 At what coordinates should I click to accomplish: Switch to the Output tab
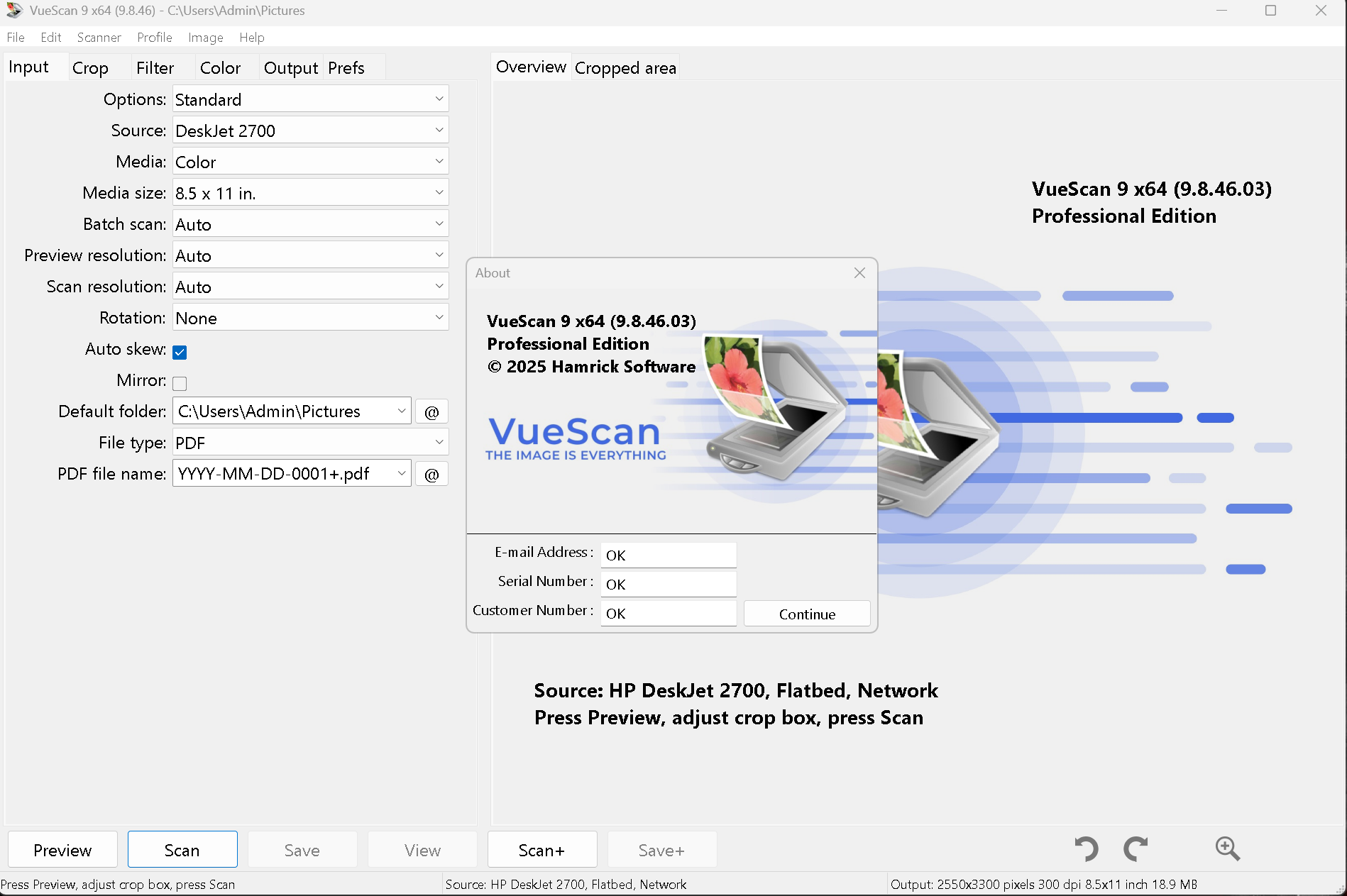click(x=291, y=68)
